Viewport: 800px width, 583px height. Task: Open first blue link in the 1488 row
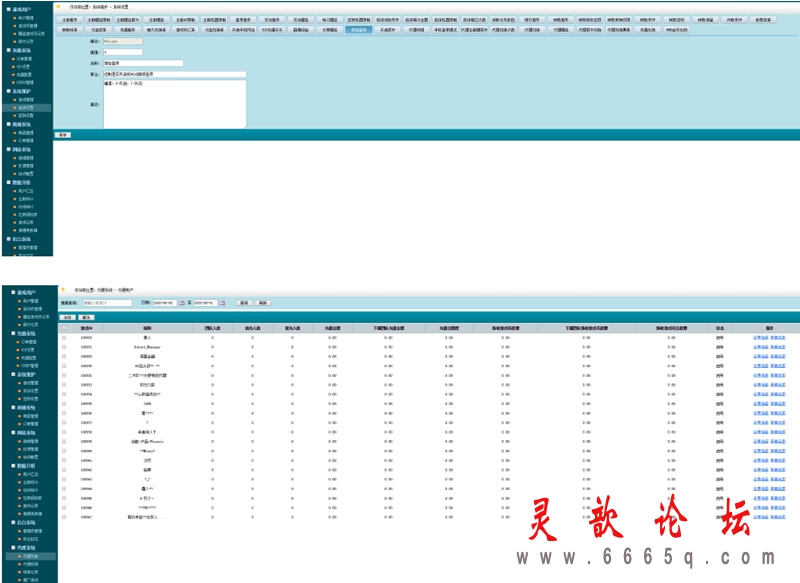coord(760,403)
